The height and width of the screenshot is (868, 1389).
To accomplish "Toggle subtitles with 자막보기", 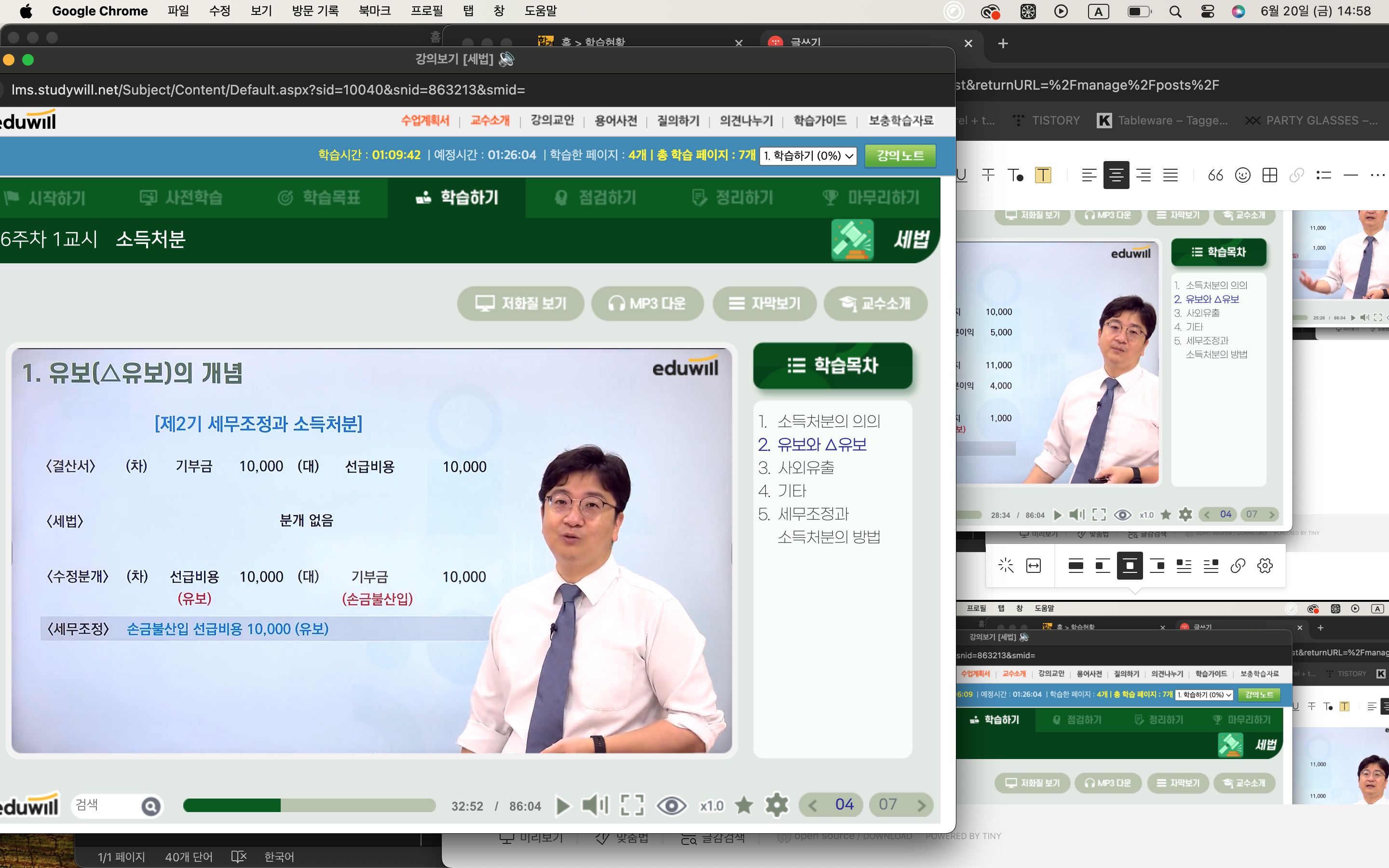I will pyautogui.click(x=764, y=303).
